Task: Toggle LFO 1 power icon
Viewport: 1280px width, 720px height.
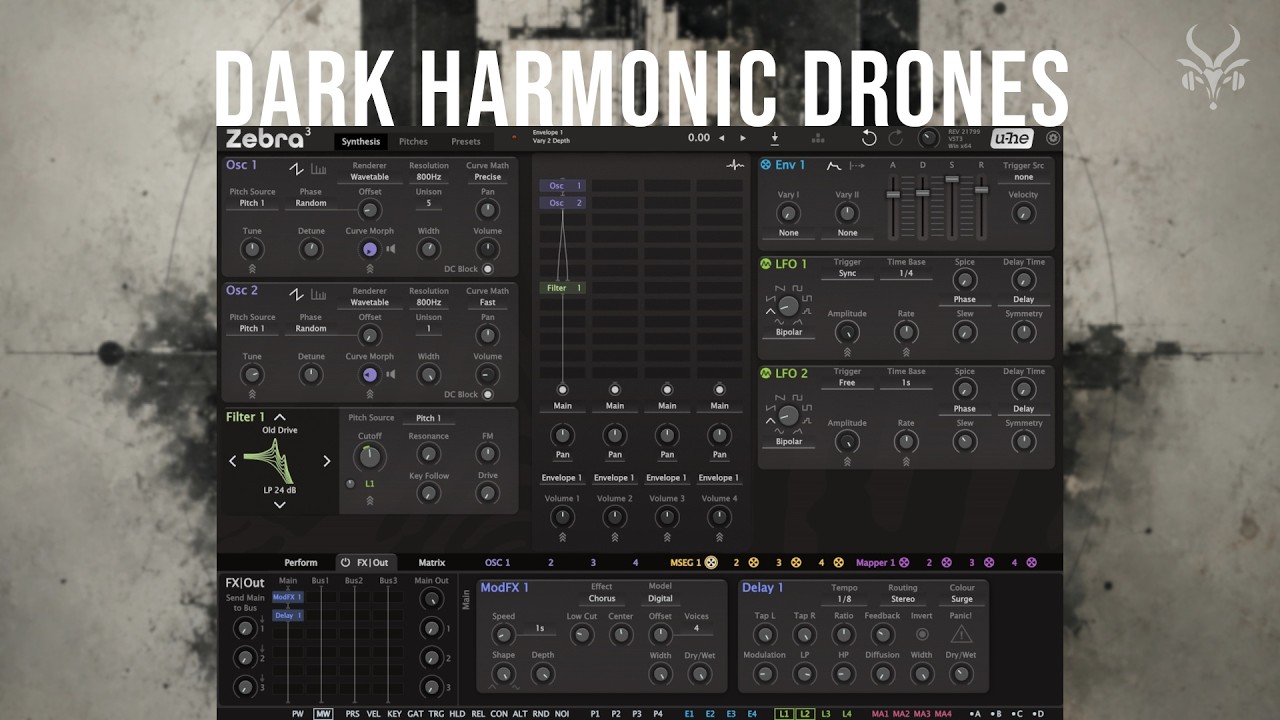Action: pyautogui.click(x=766, y=264)
